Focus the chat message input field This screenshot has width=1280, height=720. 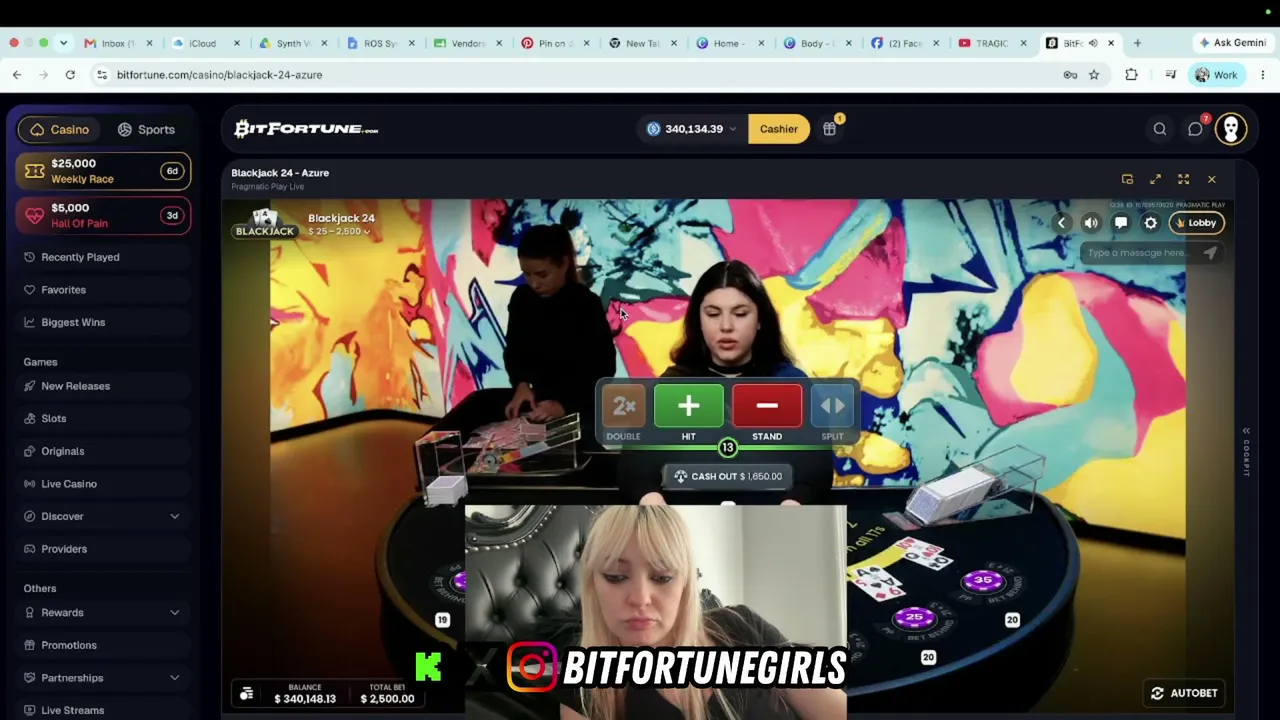[1139, 253]
